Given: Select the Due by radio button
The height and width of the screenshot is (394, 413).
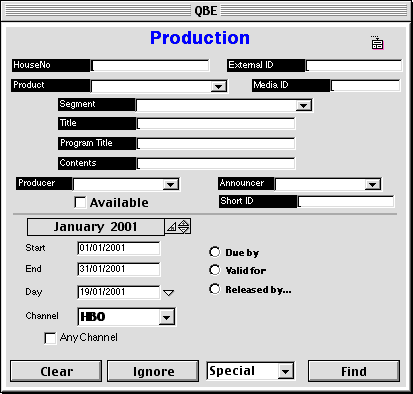Looking at the screenshot, I should 215,252.
